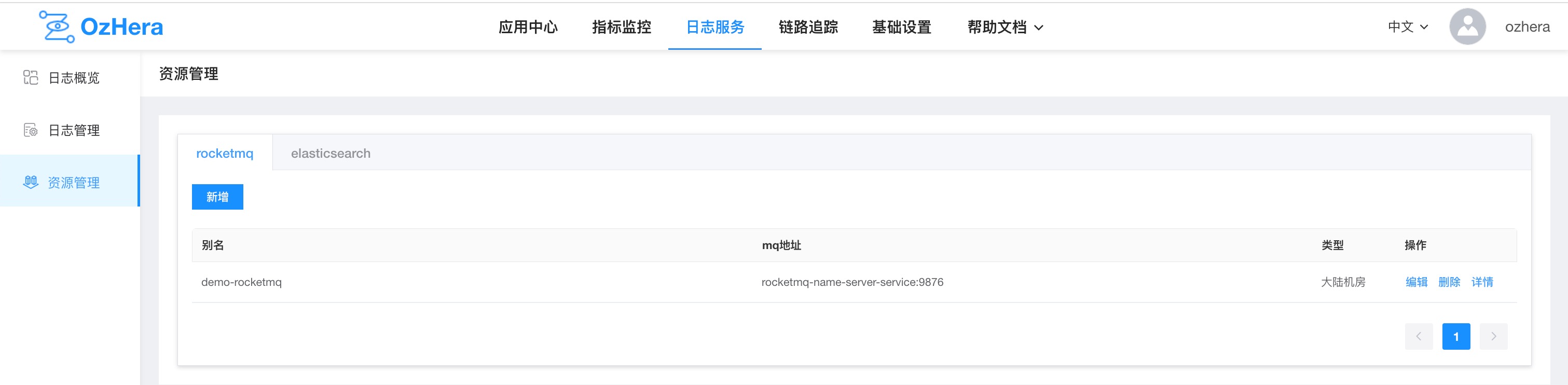Screen dimensions: 1568x385
Task: Click rocketmq-name-server-service:9876 address cell
Action: coord(852,282)
